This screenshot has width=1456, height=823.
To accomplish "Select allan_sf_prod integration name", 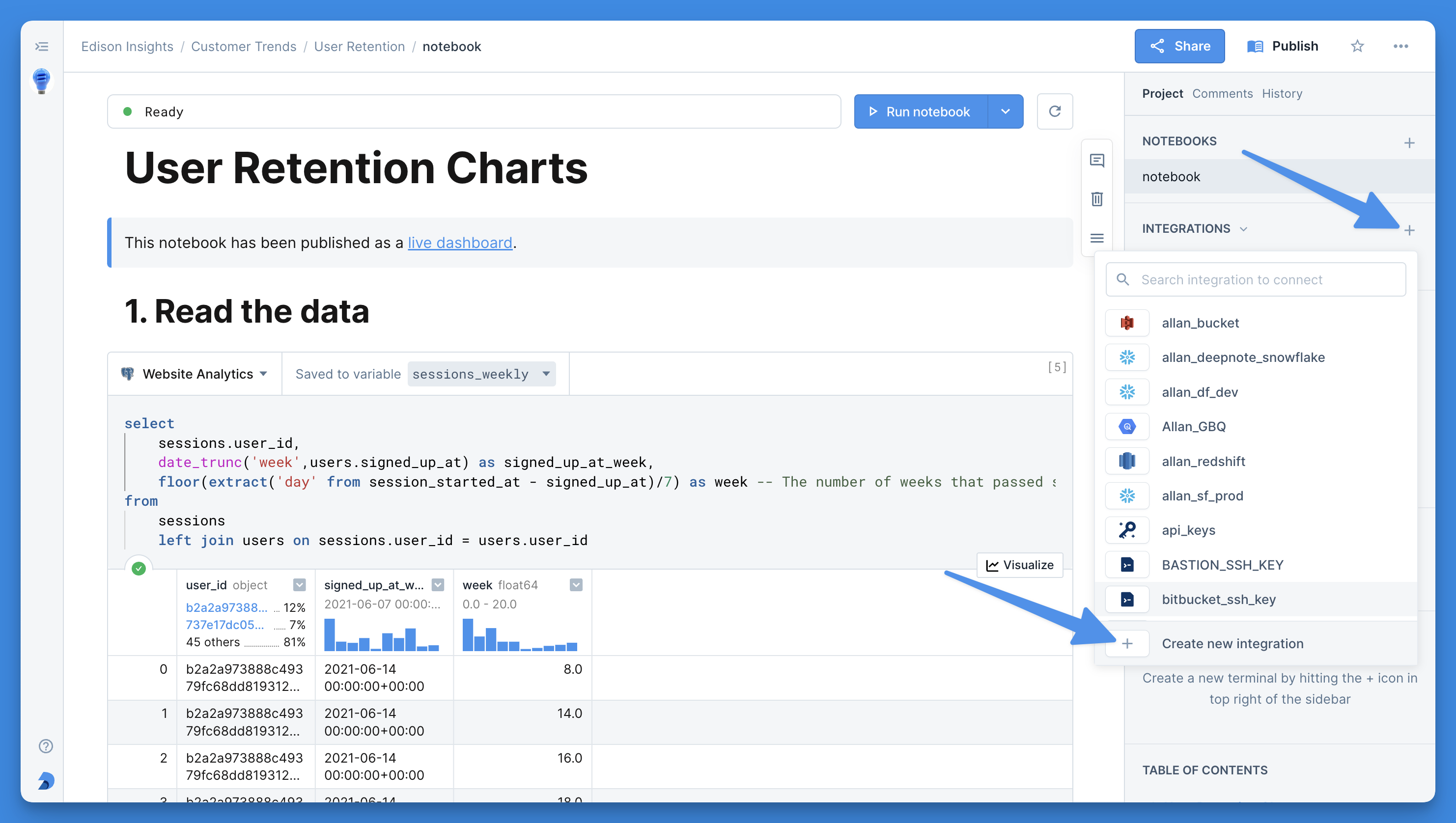I will [x=1202, y=496].
